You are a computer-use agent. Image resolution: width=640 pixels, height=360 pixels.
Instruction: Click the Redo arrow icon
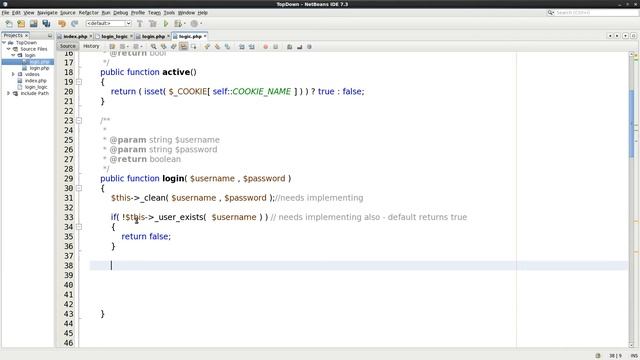(x=74, y=24)
